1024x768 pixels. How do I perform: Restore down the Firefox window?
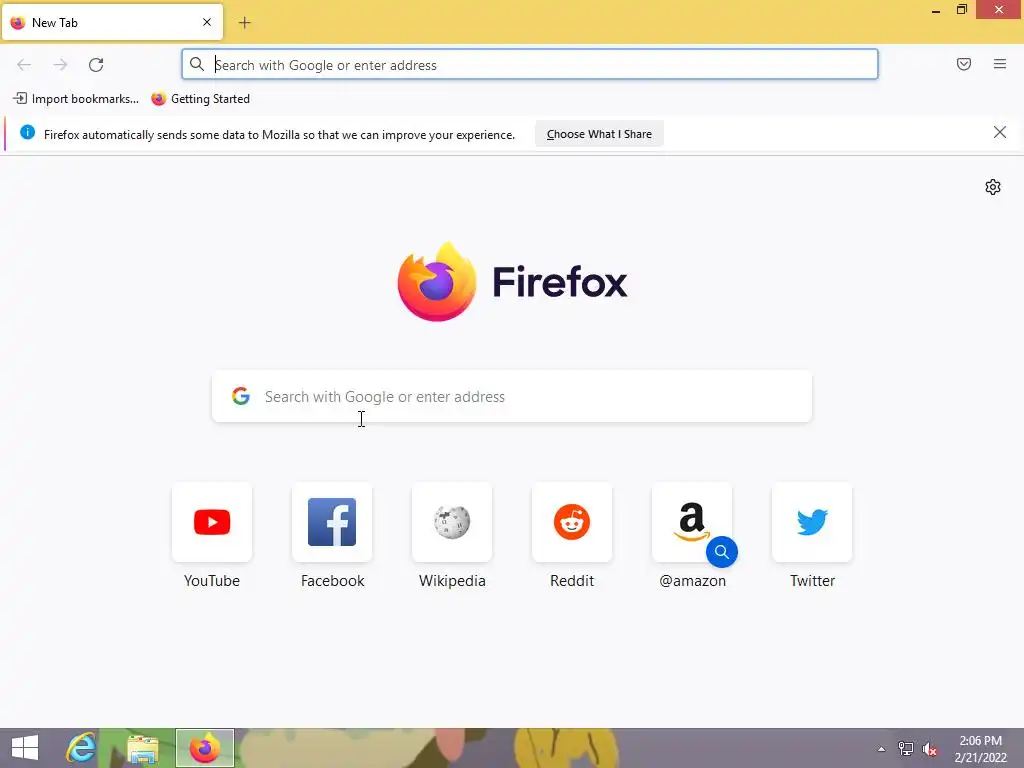(962, 9)
